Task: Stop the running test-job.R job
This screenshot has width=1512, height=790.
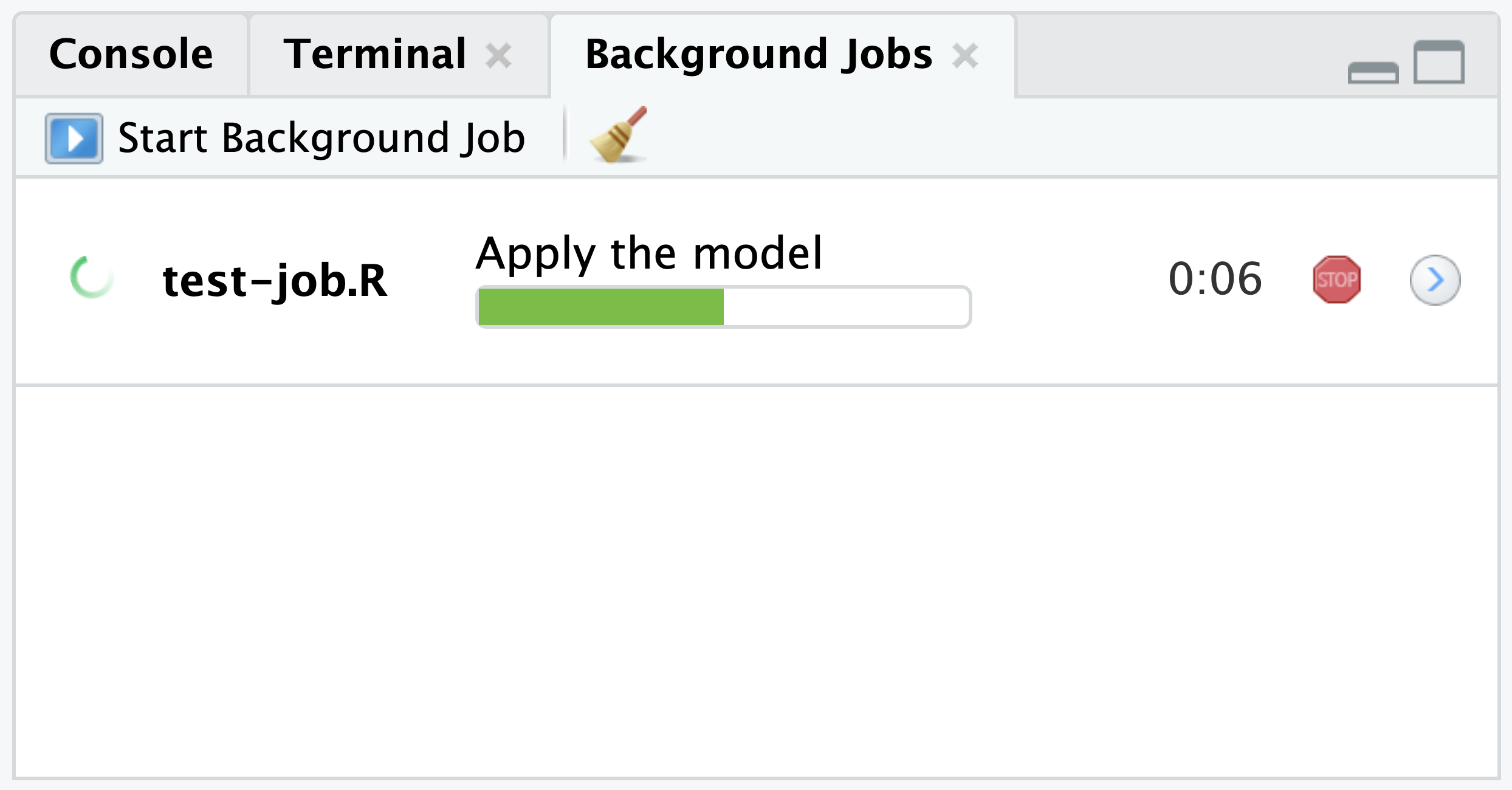Action: pos(1337,279)
